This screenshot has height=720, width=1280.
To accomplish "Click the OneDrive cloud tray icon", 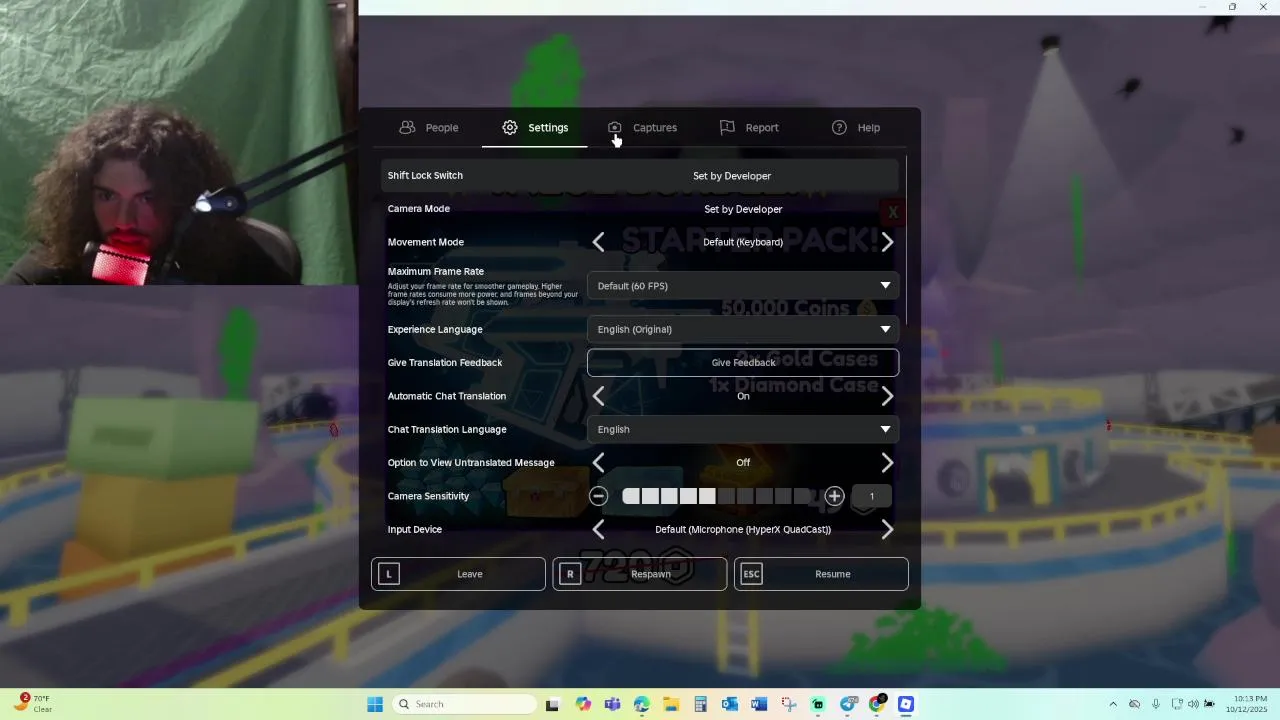I will pyautogui.click(x=1134, y=704).
